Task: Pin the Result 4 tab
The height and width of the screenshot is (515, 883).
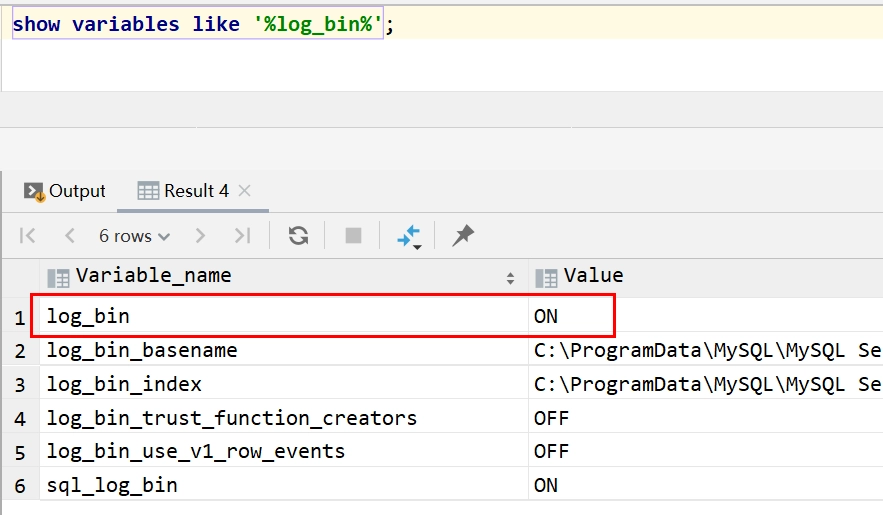Action: 463,235
